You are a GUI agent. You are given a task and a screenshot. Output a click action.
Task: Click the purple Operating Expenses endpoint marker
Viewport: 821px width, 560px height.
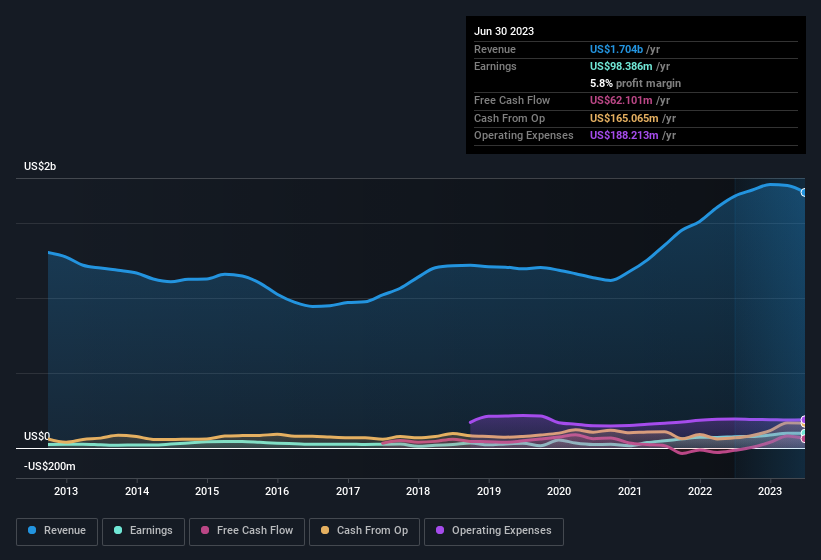click(804, 420)
